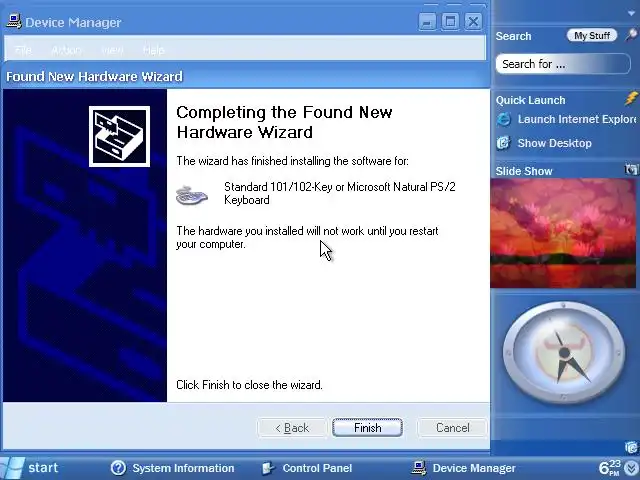The height and width of the screenshot is (480, 640).
Task: Click the My Stuff search scope button
Action: pos(591,36)
